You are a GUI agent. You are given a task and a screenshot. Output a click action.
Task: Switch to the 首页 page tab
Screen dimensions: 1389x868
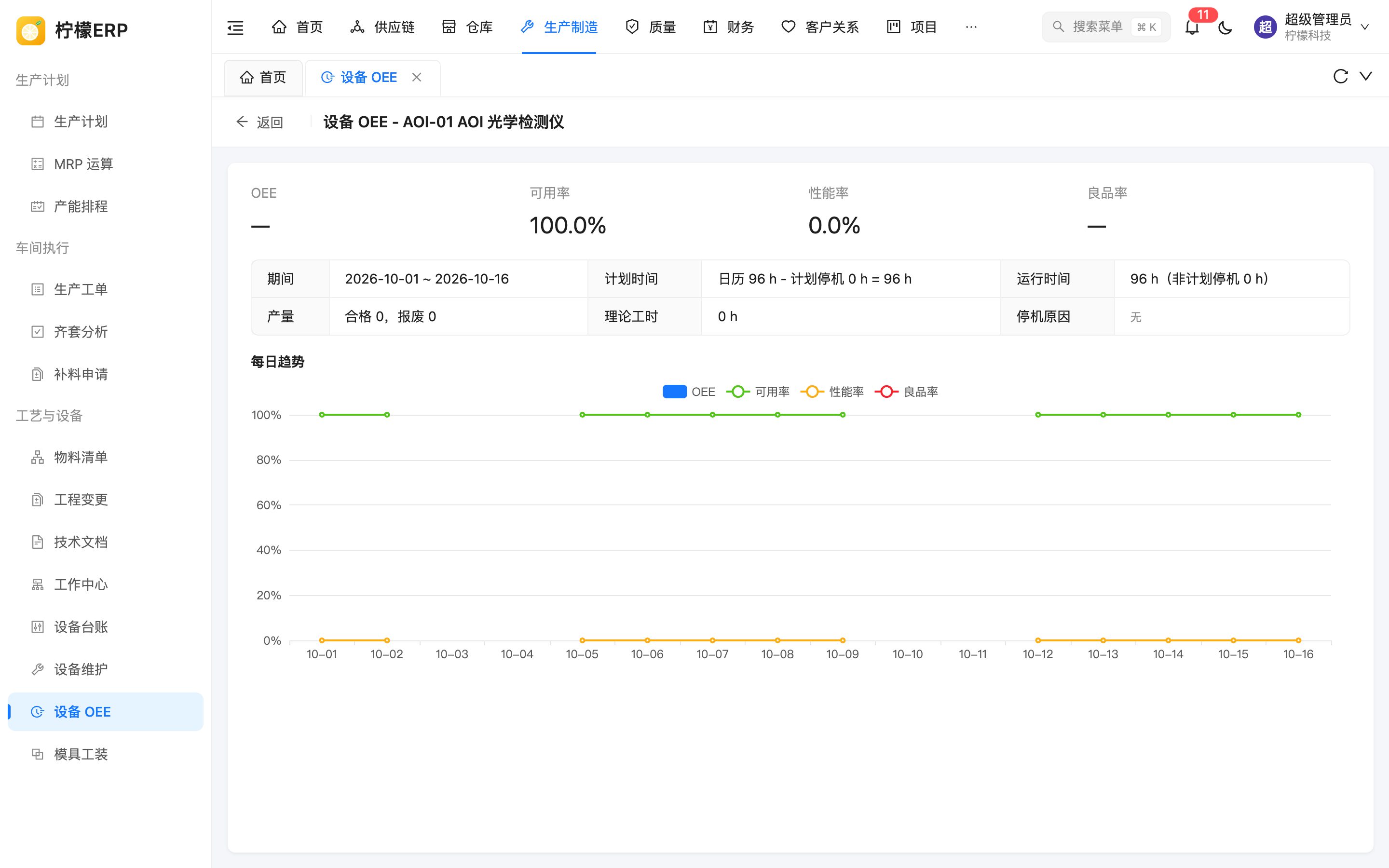point(263,77)
